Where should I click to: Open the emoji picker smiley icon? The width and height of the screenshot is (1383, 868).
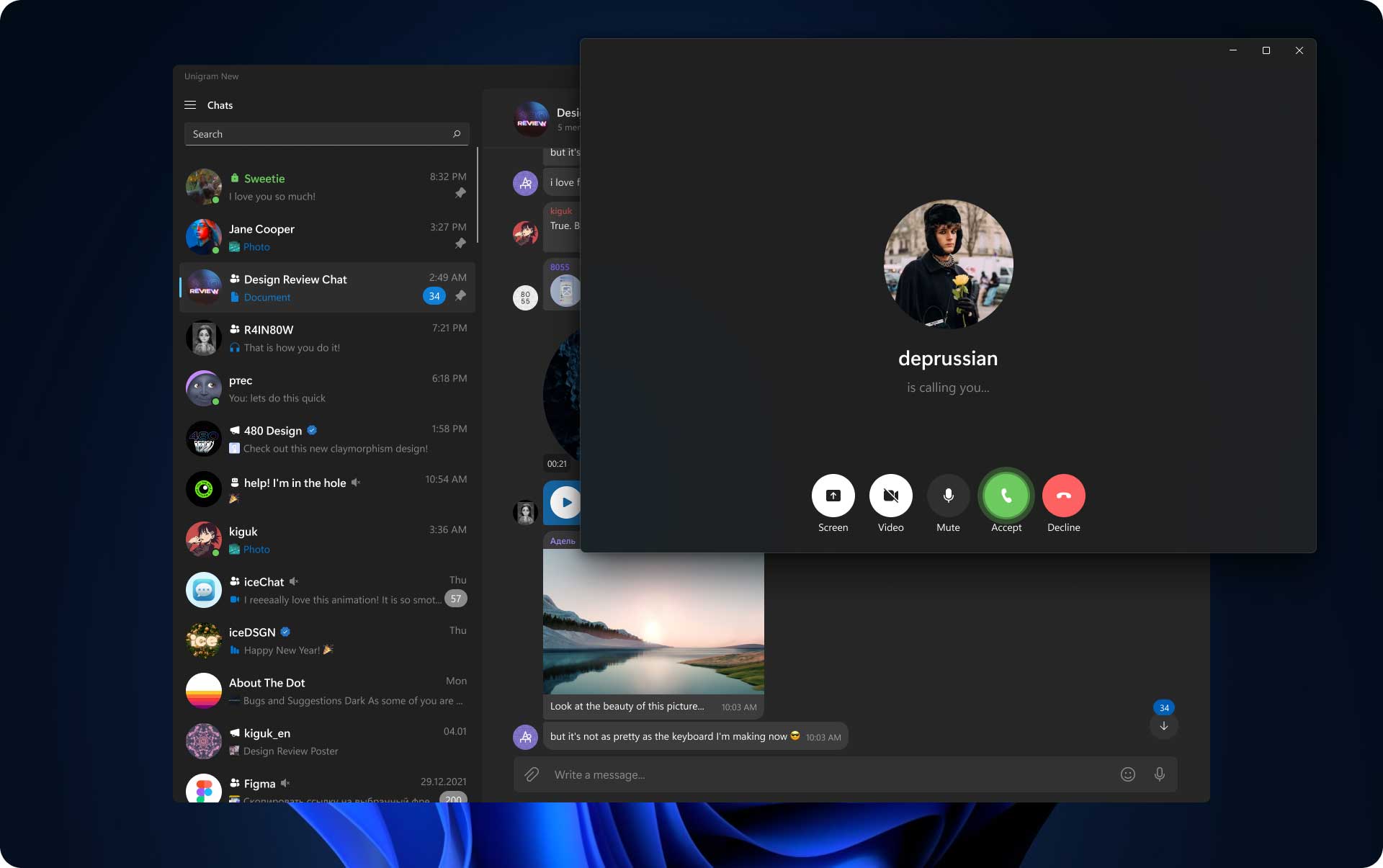[x=1128, y=774]
